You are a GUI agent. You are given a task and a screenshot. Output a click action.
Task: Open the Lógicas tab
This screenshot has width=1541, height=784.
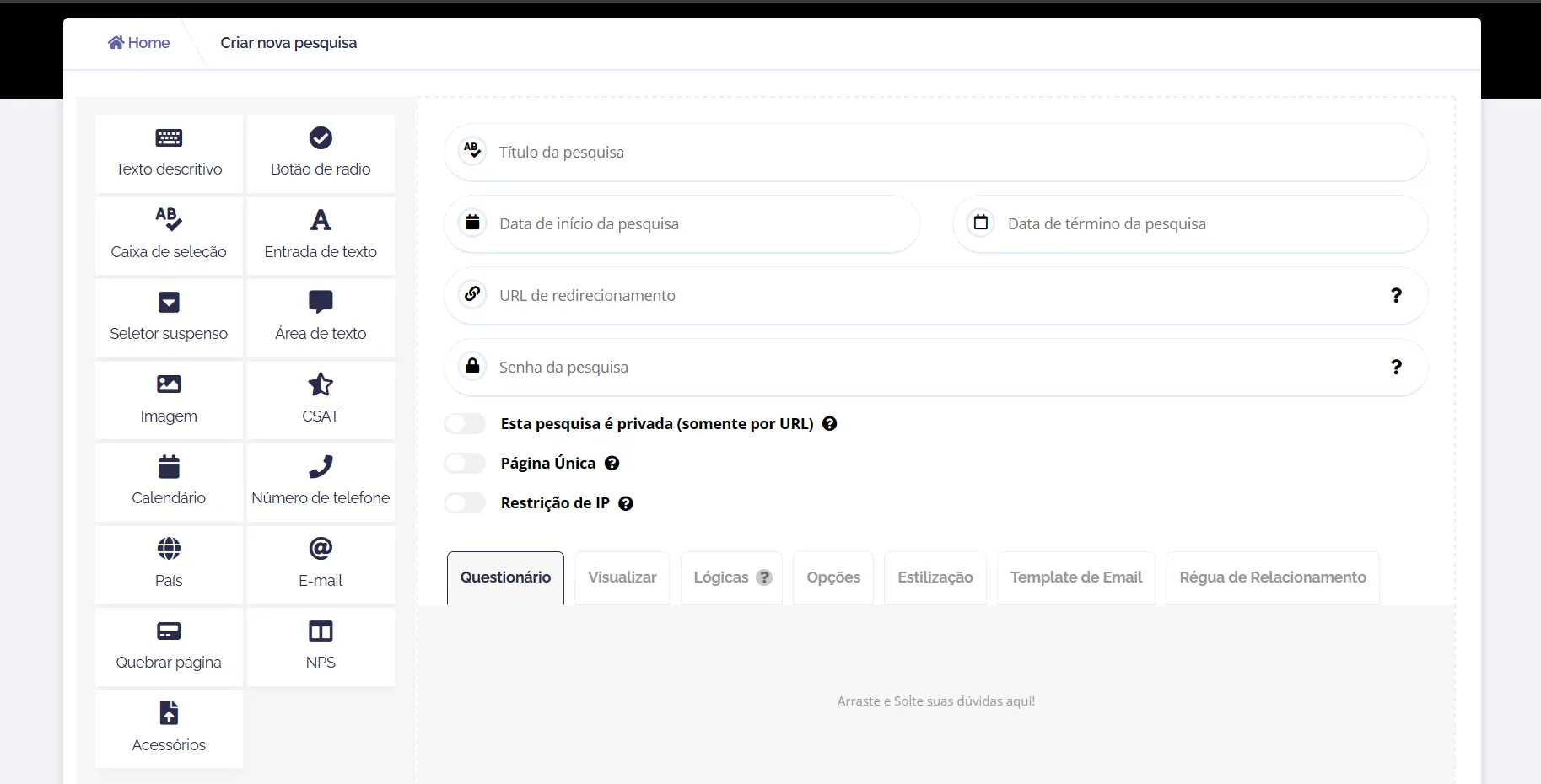tap(731, 577)
